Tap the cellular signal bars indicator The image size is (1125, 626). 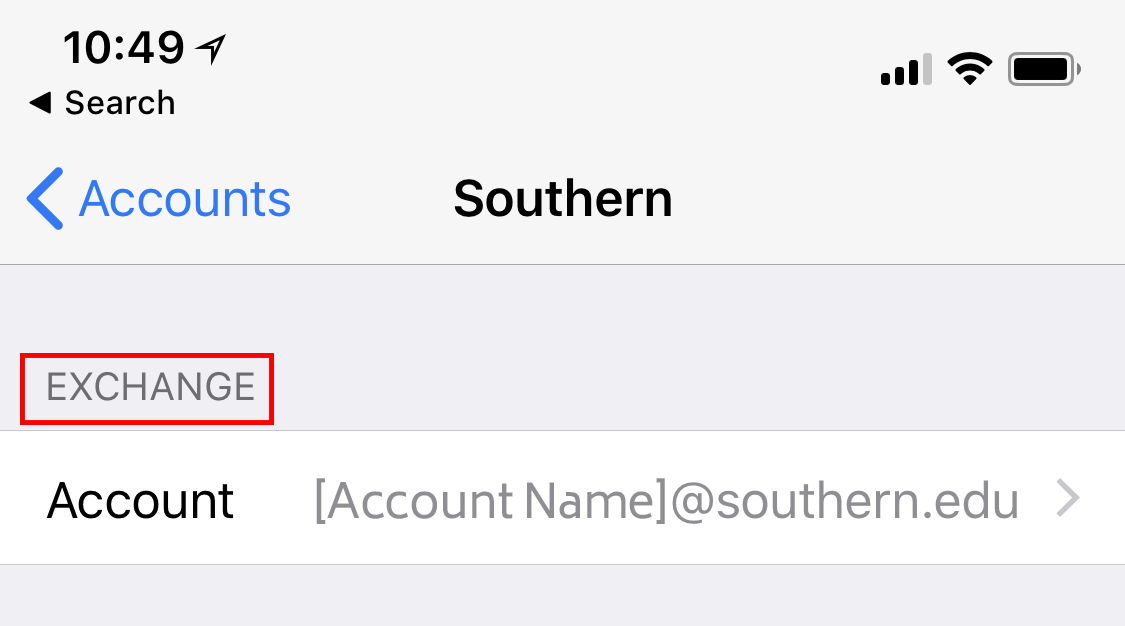pos(906,70)
